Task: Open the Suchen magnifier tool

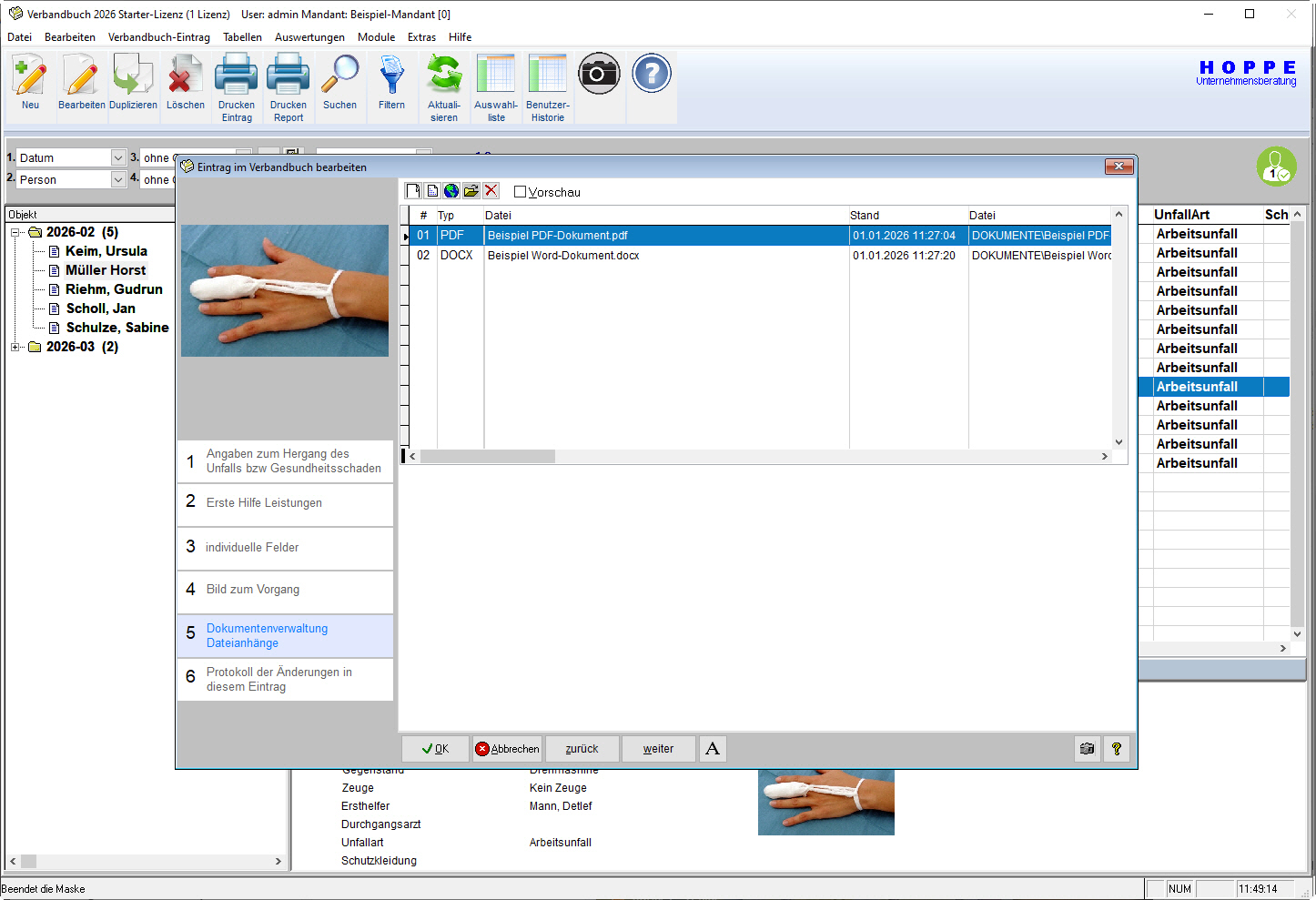Action: [339, 82]
